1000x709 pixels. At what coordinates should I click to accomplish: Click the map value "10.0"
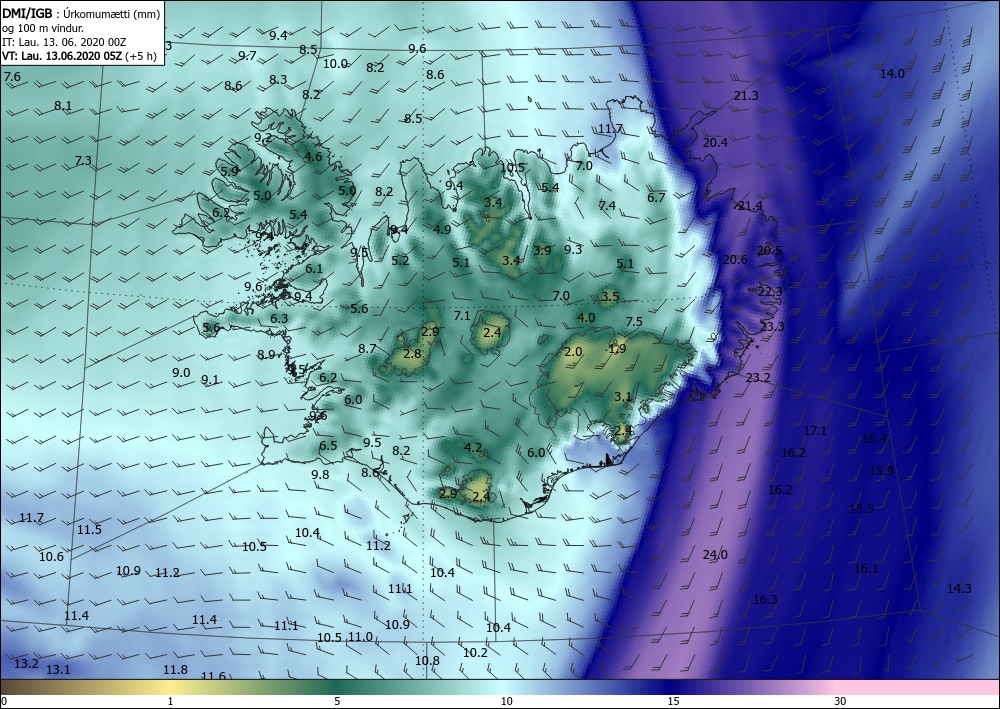click(335, 64)
